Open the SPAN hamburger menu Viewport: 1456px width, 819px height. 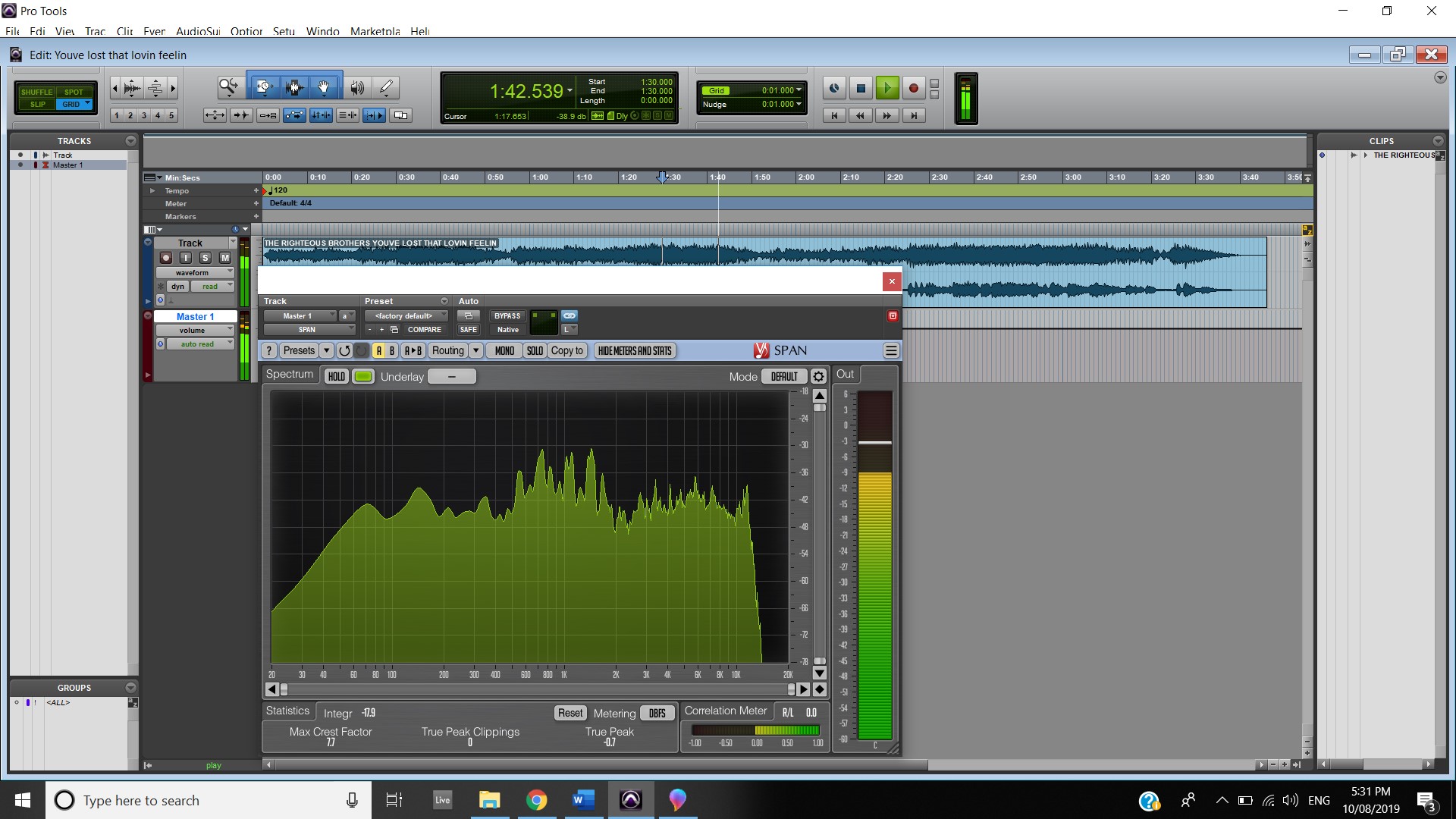(x=891, y=350)
